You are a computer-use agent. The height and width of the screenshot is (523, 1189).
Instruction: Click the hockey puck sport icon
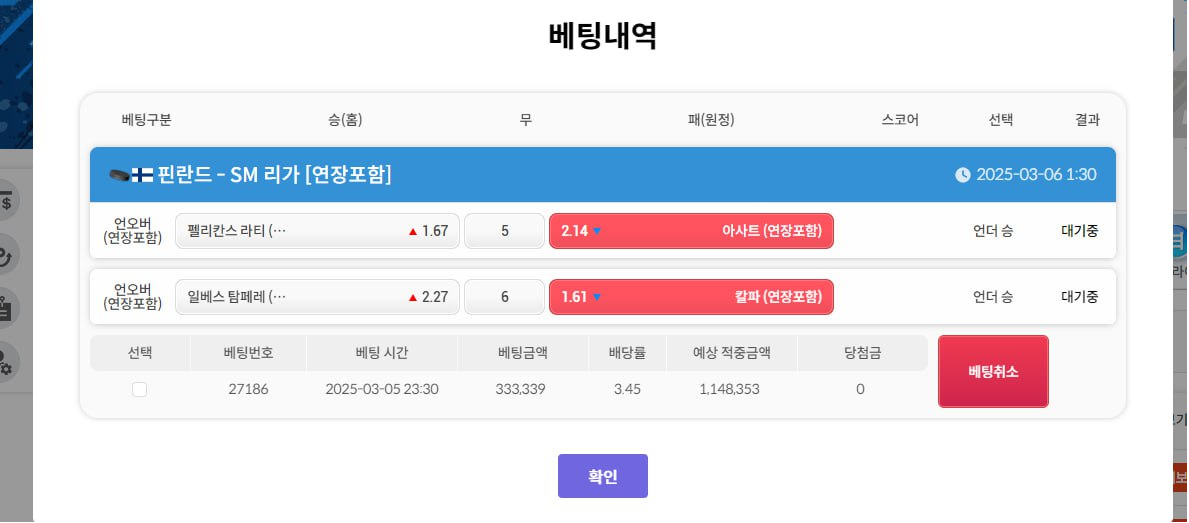tap(119, 175)
